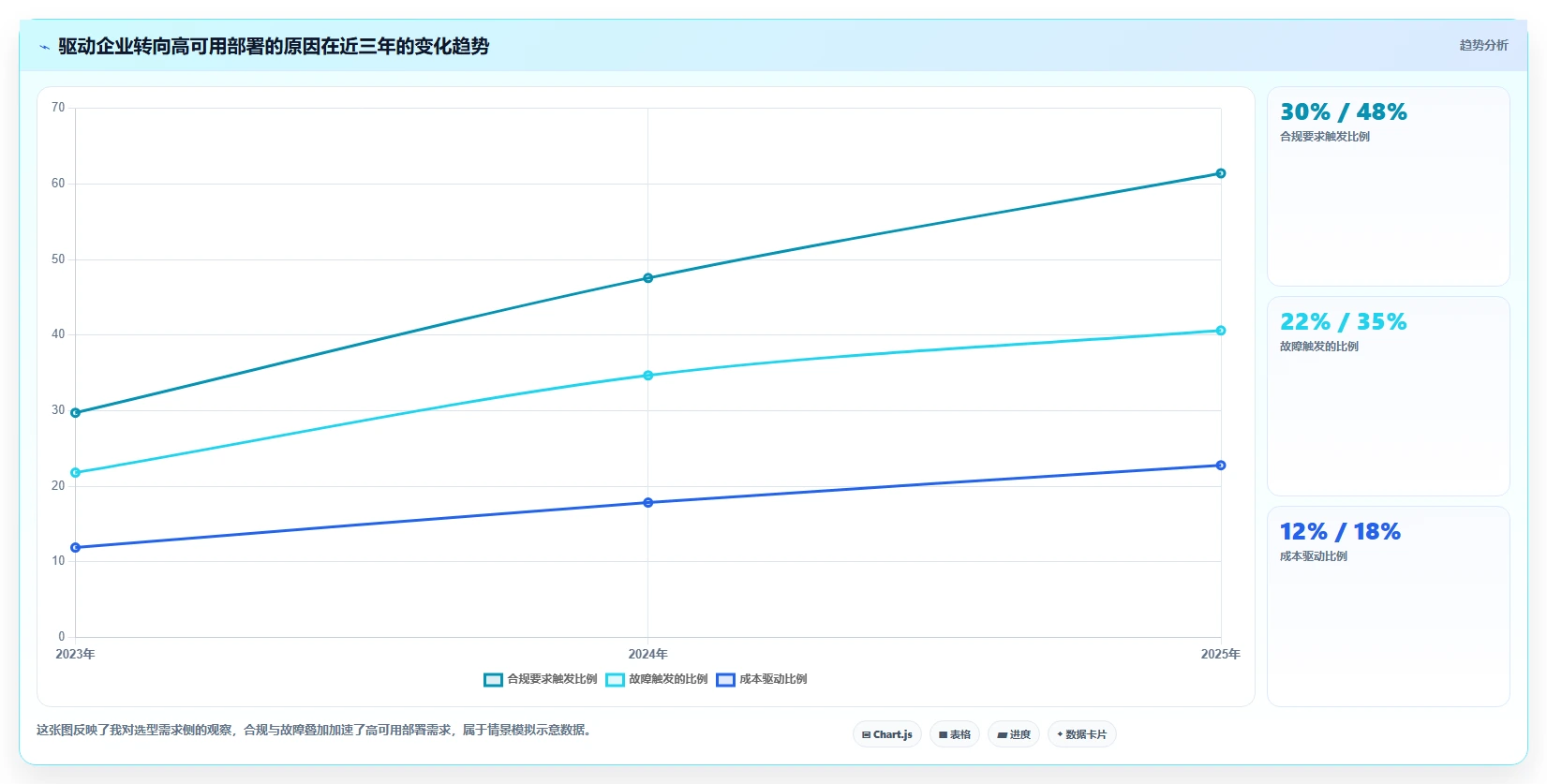Select the 进度 tag pill
Viewport: 1547px width, 784px height.
1014,734
